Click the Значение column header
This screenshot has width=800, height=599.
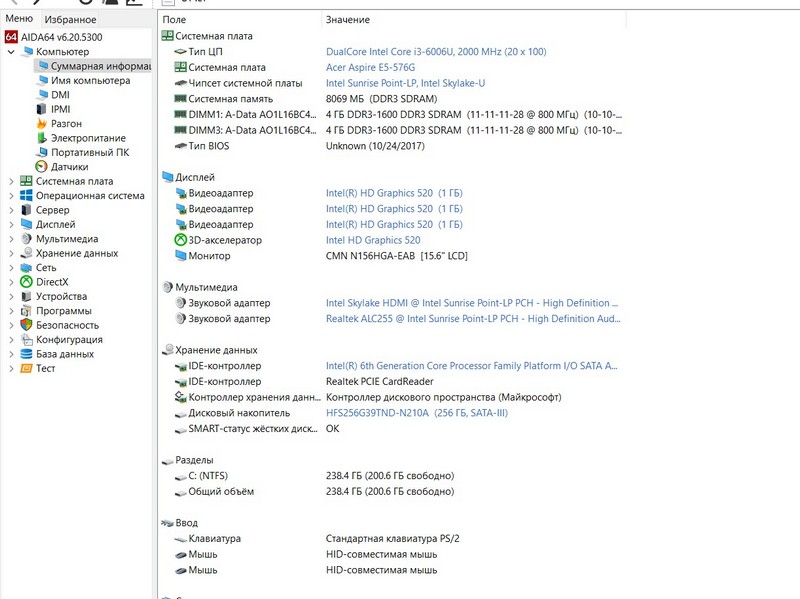pyautogui.click(x=347, y=20)
